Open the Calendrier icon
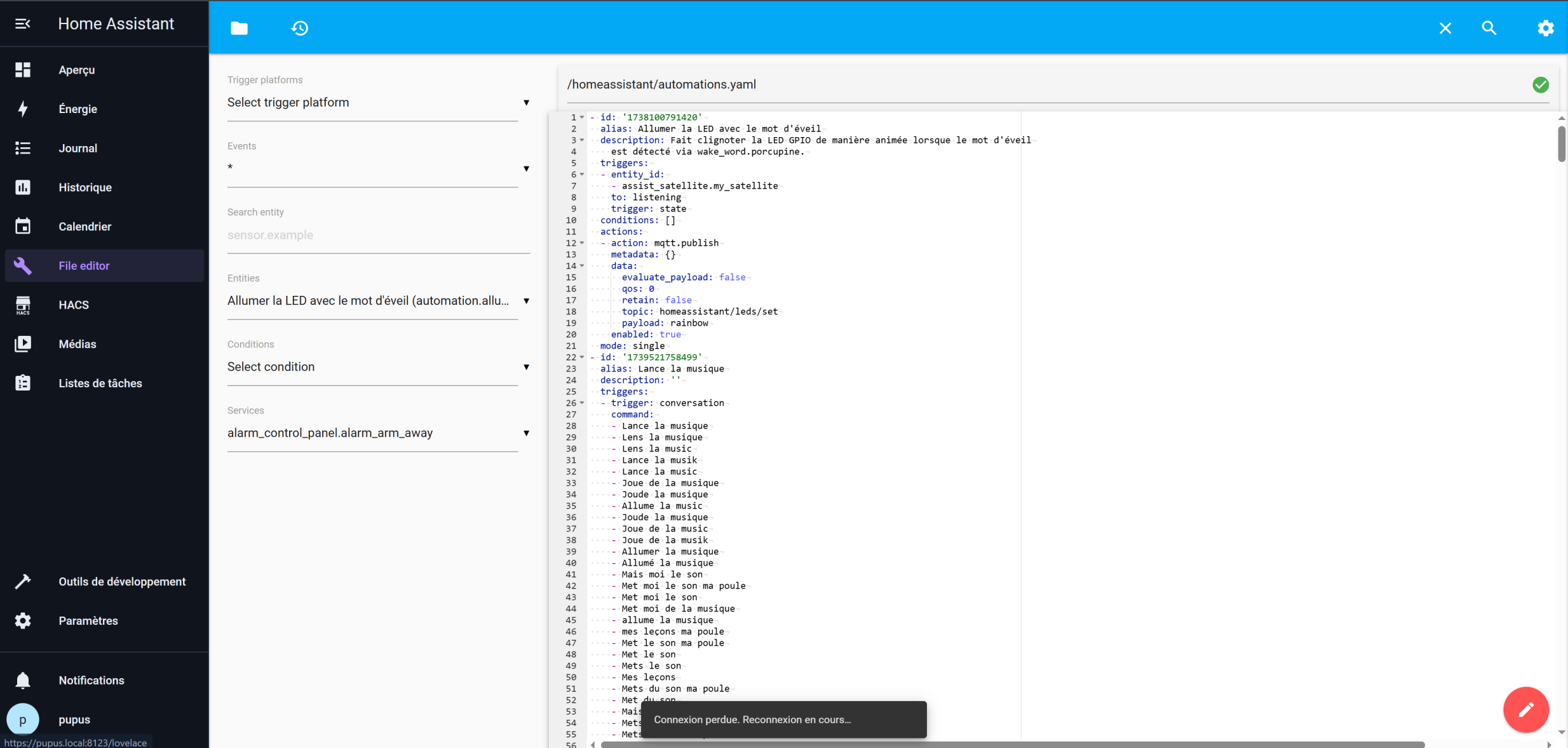Viewport: 1568px width, 748px height. click(23, 226)
